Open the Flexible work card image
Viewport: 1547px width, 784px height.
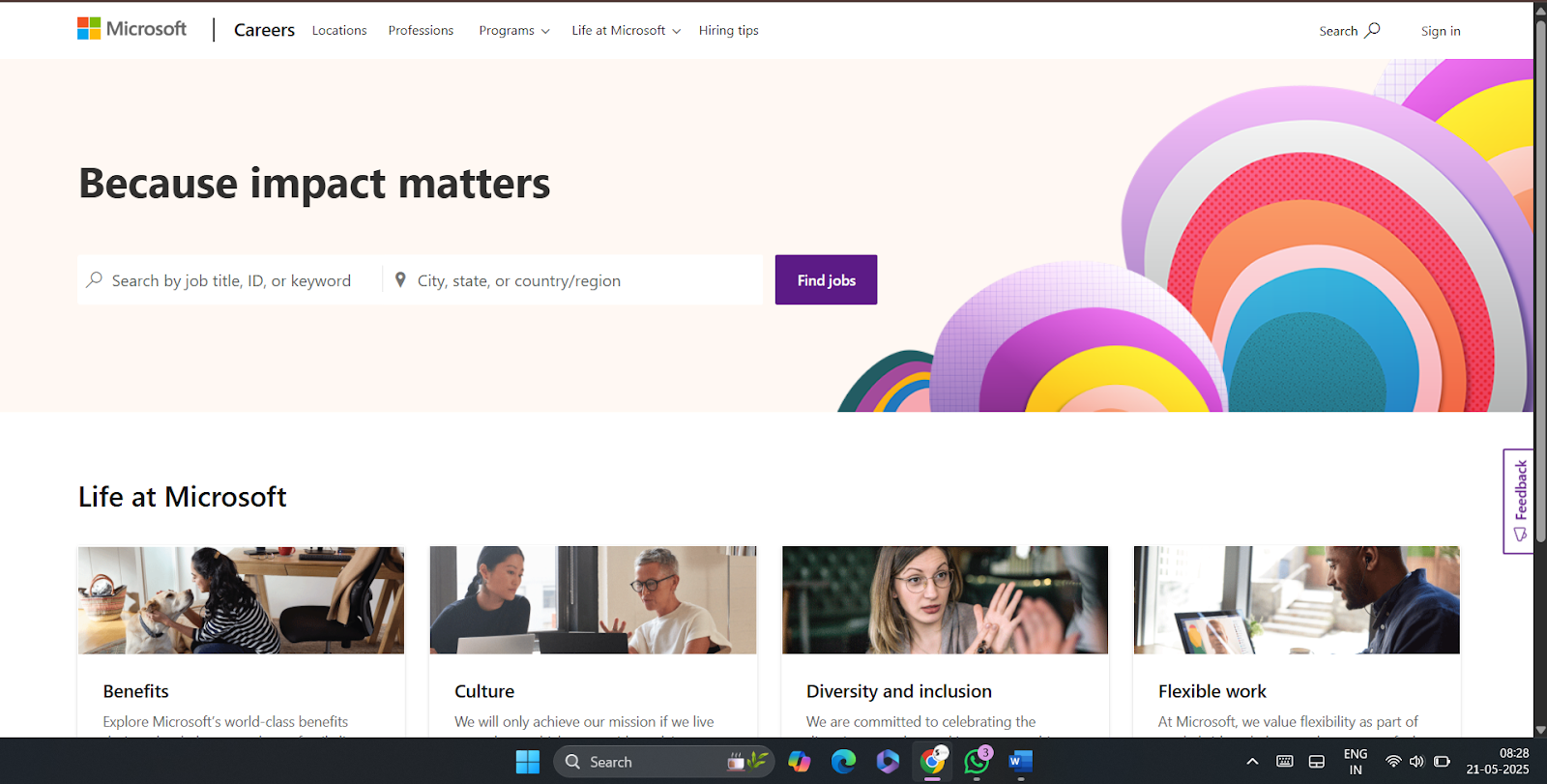(x=1297, y=600)
